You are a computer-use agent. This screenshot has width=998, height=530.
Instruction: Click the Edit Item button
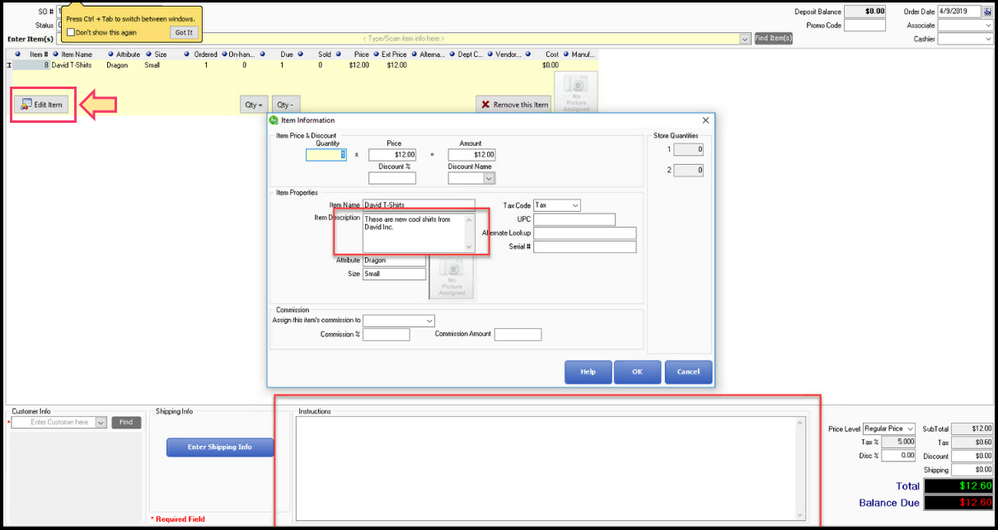coord(42,105)
